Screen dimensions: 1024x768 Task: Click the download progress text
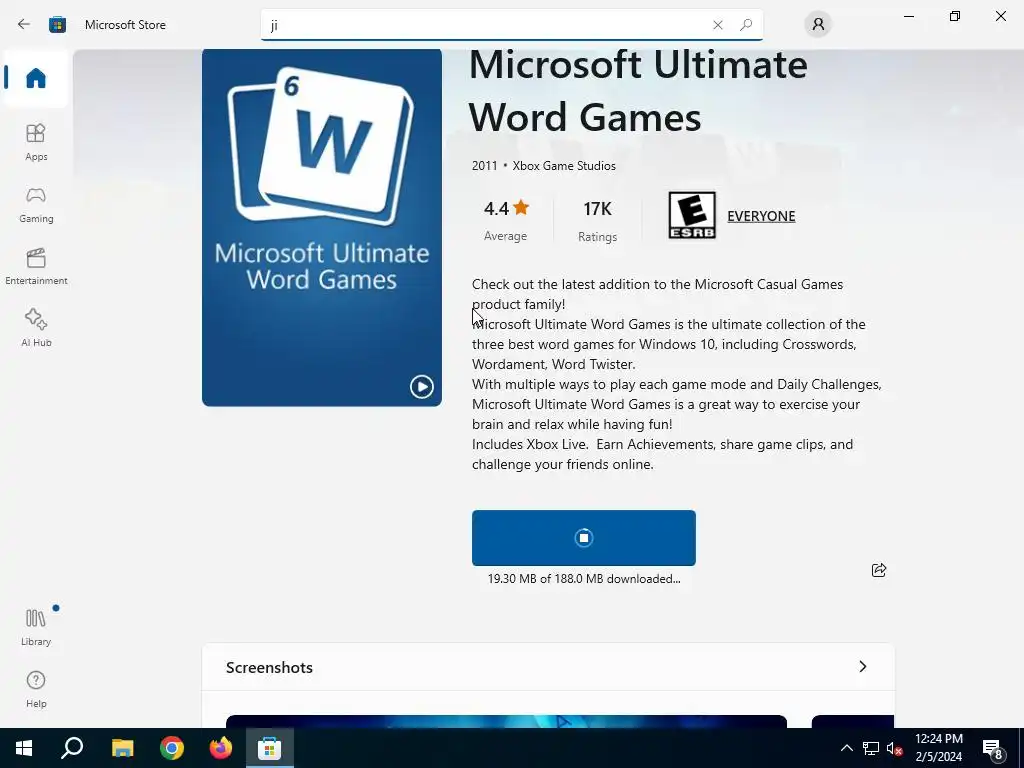[584, 579]
